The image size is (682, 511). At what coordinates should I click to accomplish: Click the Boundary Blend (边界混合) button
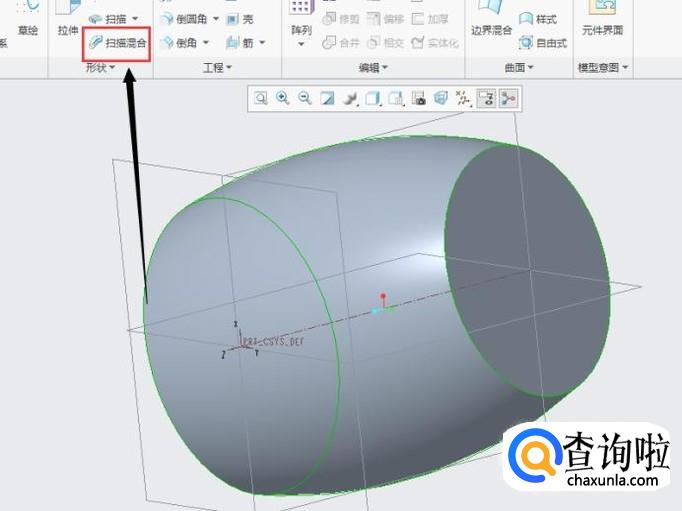(x=491, y=30)
